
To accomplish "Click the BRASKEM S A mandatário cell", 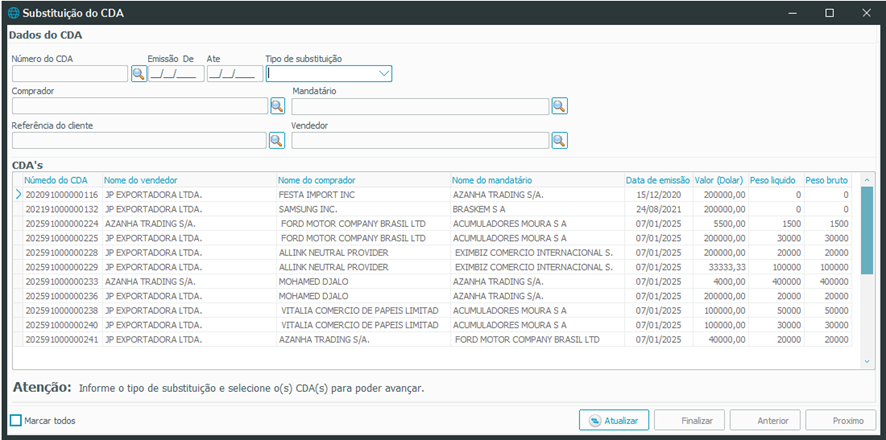I will coord(537,209).
